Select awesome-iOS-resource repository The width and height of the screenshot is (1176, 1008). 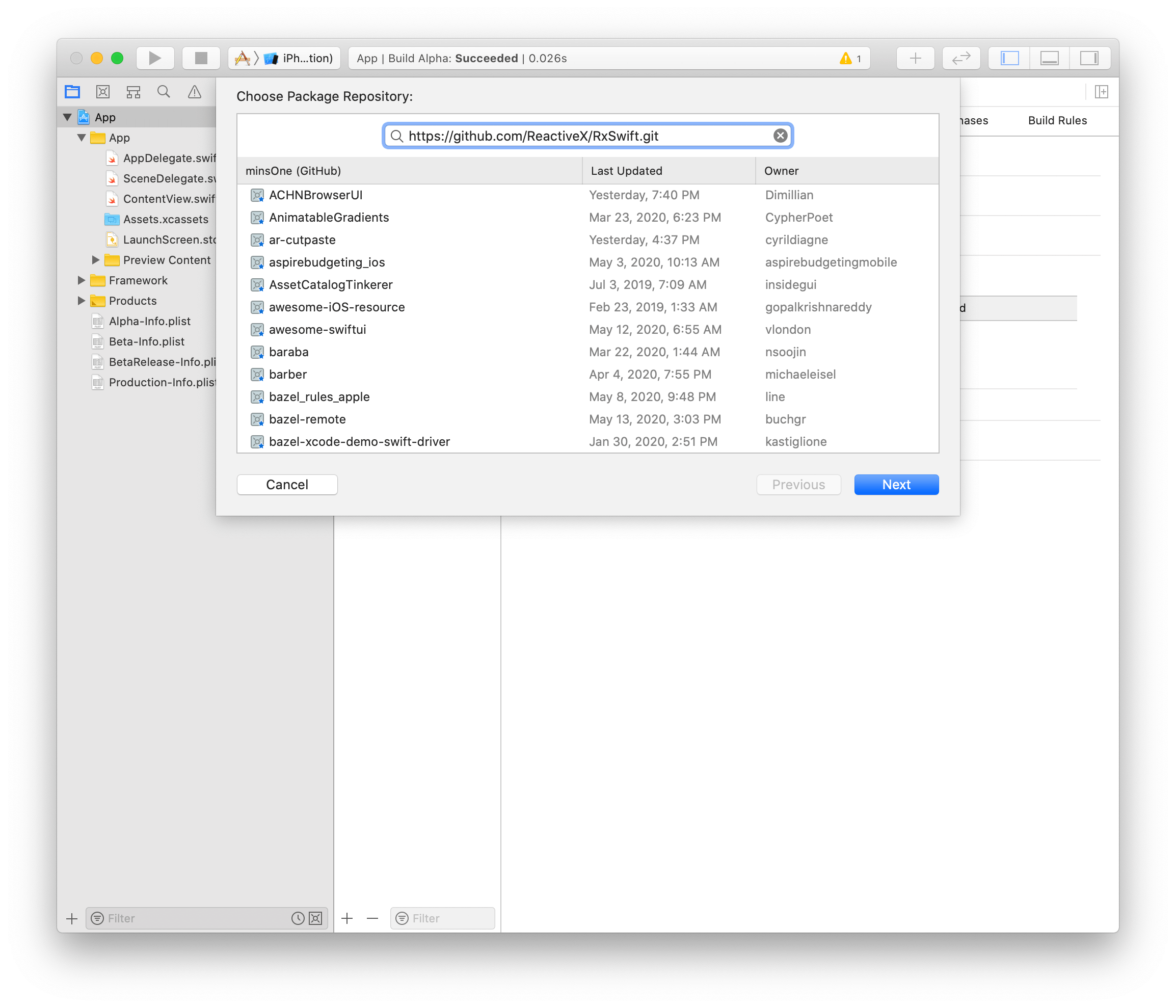[x=587, y=307]
